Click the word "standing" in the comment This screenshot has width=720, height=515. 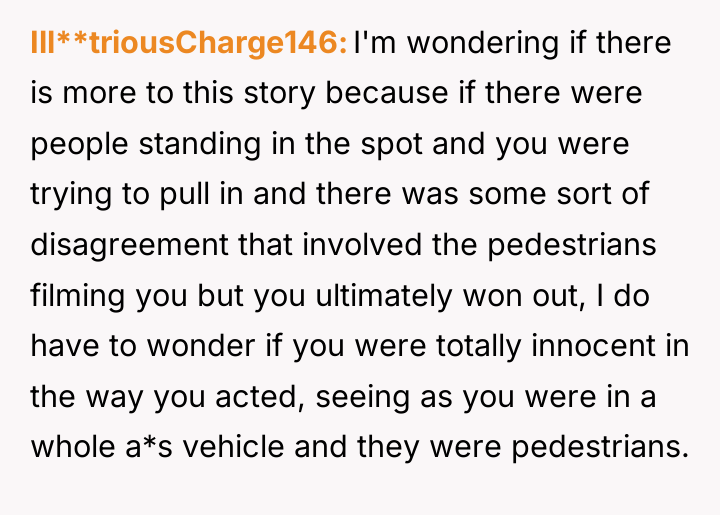click(x=200, y=144)
